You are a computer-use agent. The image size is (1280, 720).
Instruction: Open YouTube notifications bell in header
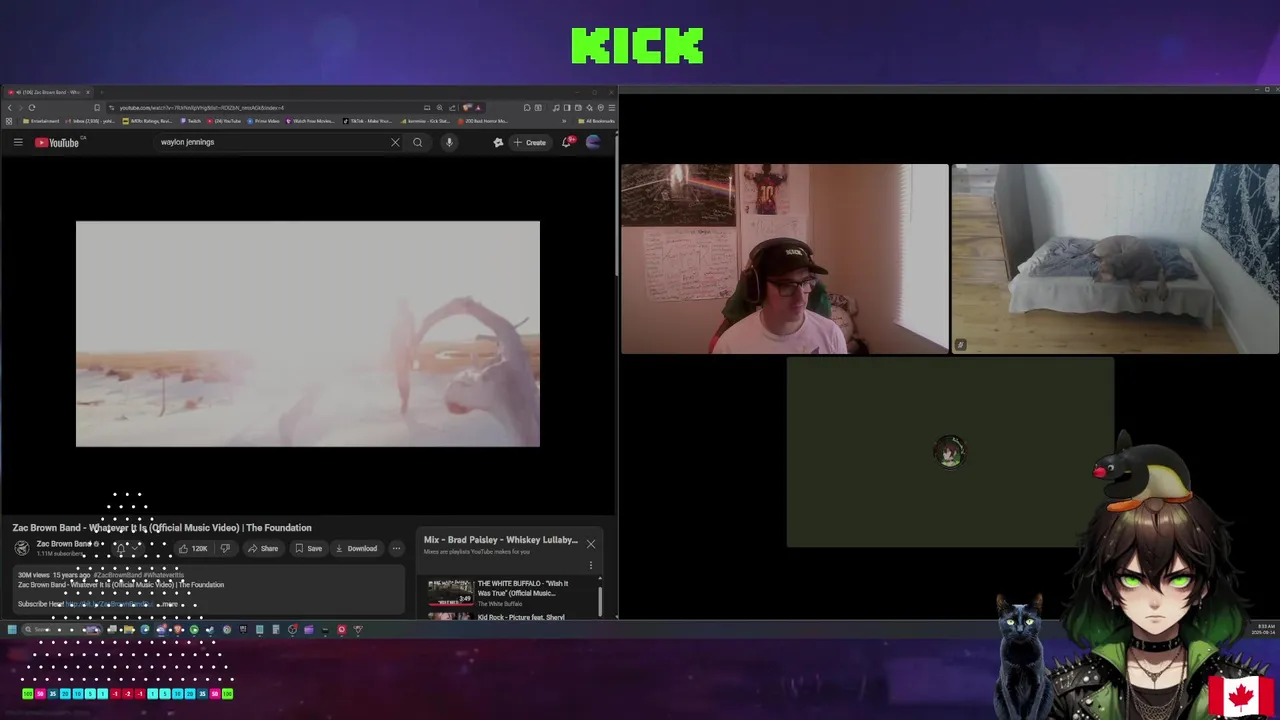pos(567,142)
